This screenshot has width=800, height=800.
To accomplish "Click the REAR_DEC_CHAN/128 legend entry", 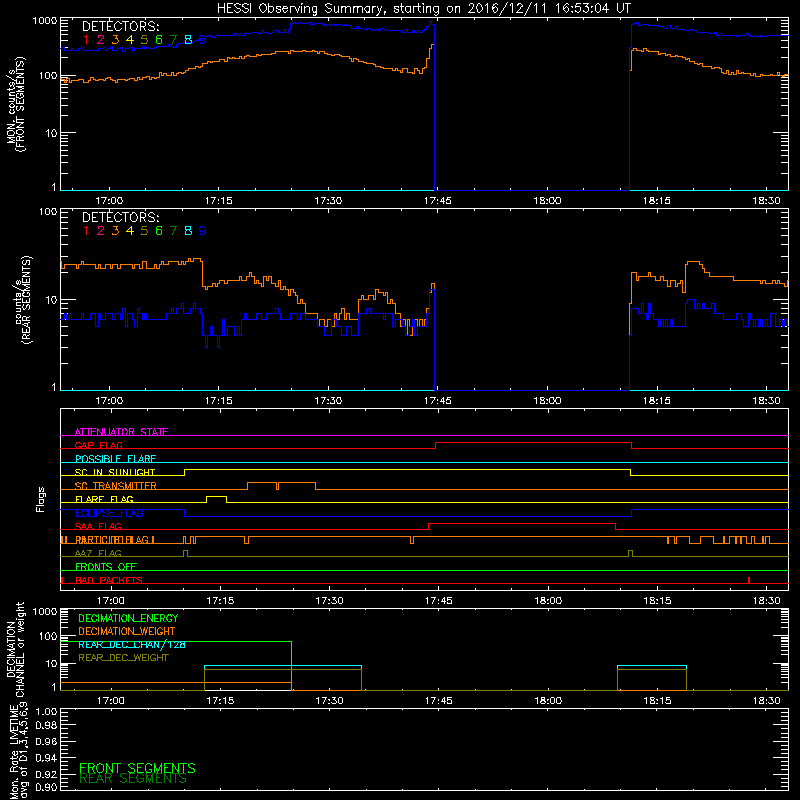I will click(x=132, y=645).
